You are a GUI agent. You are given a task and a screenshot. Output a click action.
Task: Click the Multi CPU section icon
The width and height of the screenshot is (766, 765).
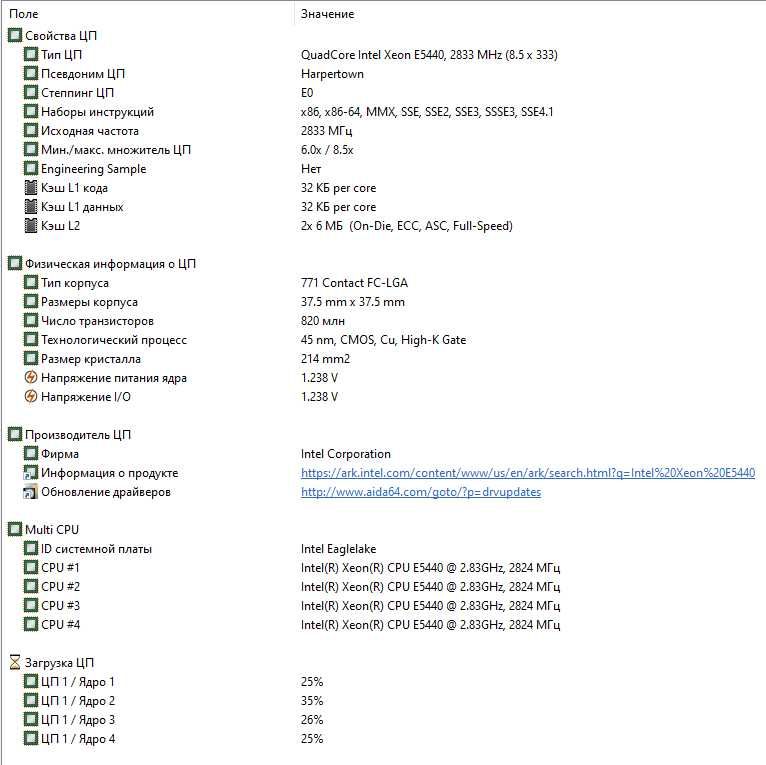coord(15,530)
